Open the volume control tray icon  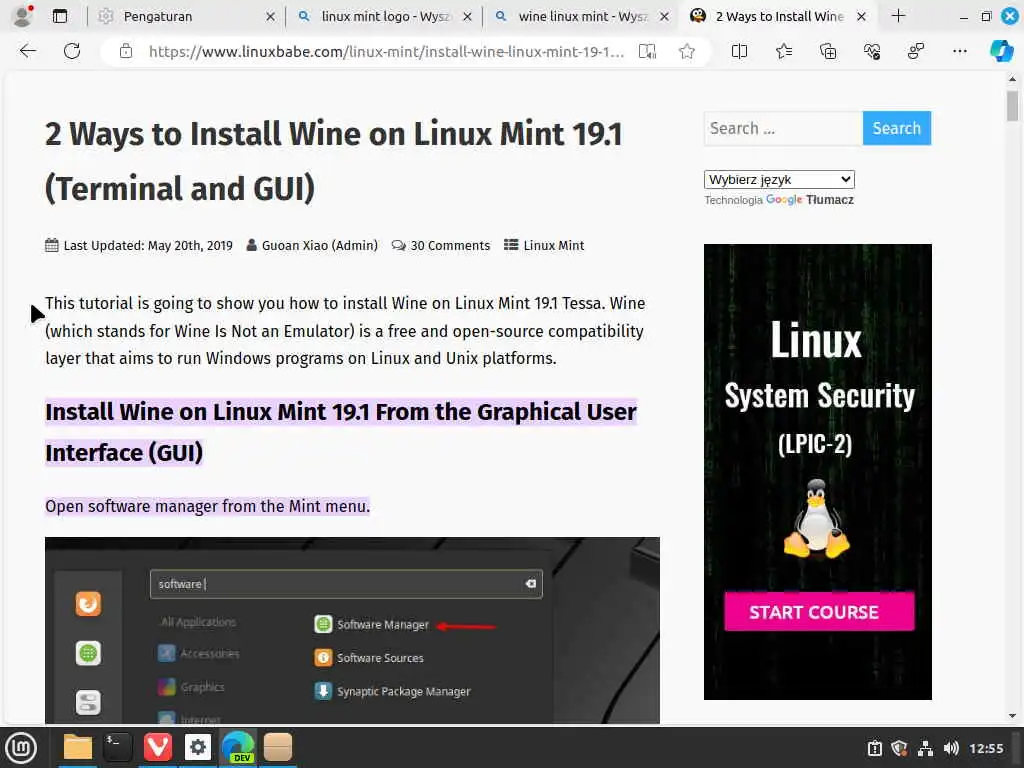click(952, 748)
